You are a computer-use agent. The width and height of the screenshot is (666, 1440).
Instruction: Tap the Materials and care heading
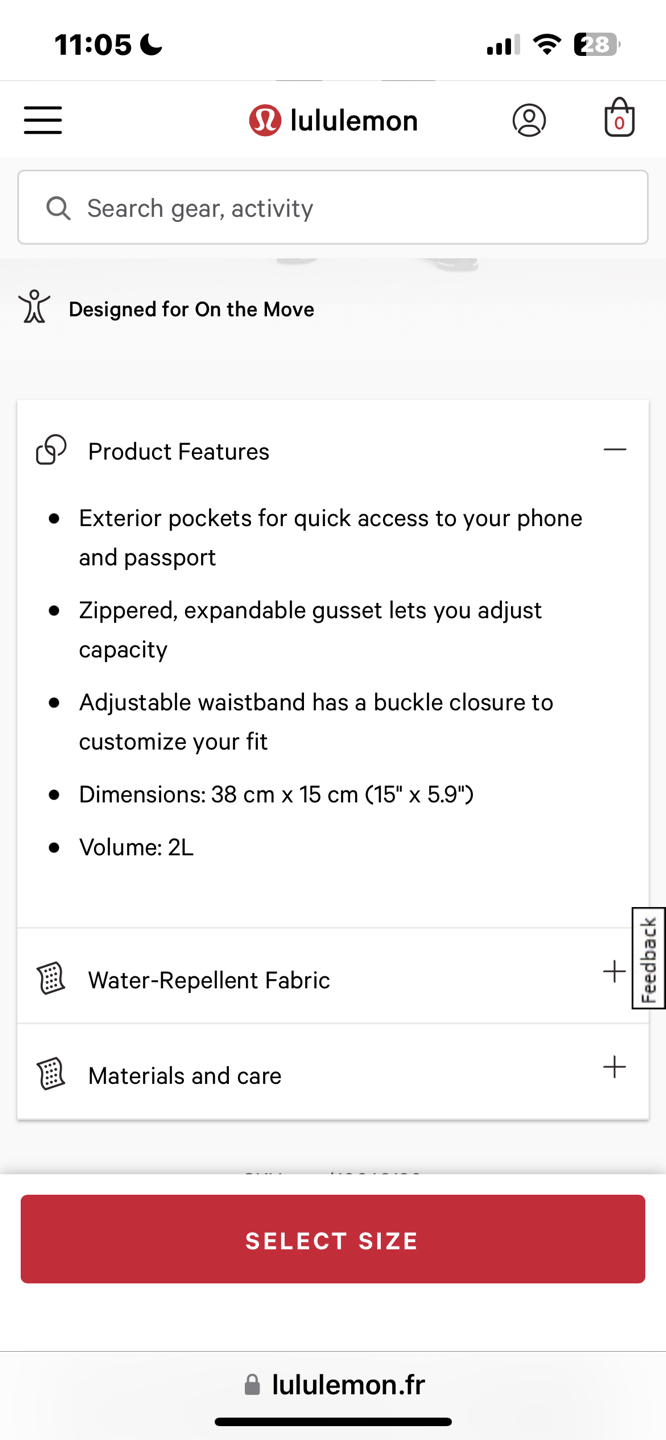185,1076
